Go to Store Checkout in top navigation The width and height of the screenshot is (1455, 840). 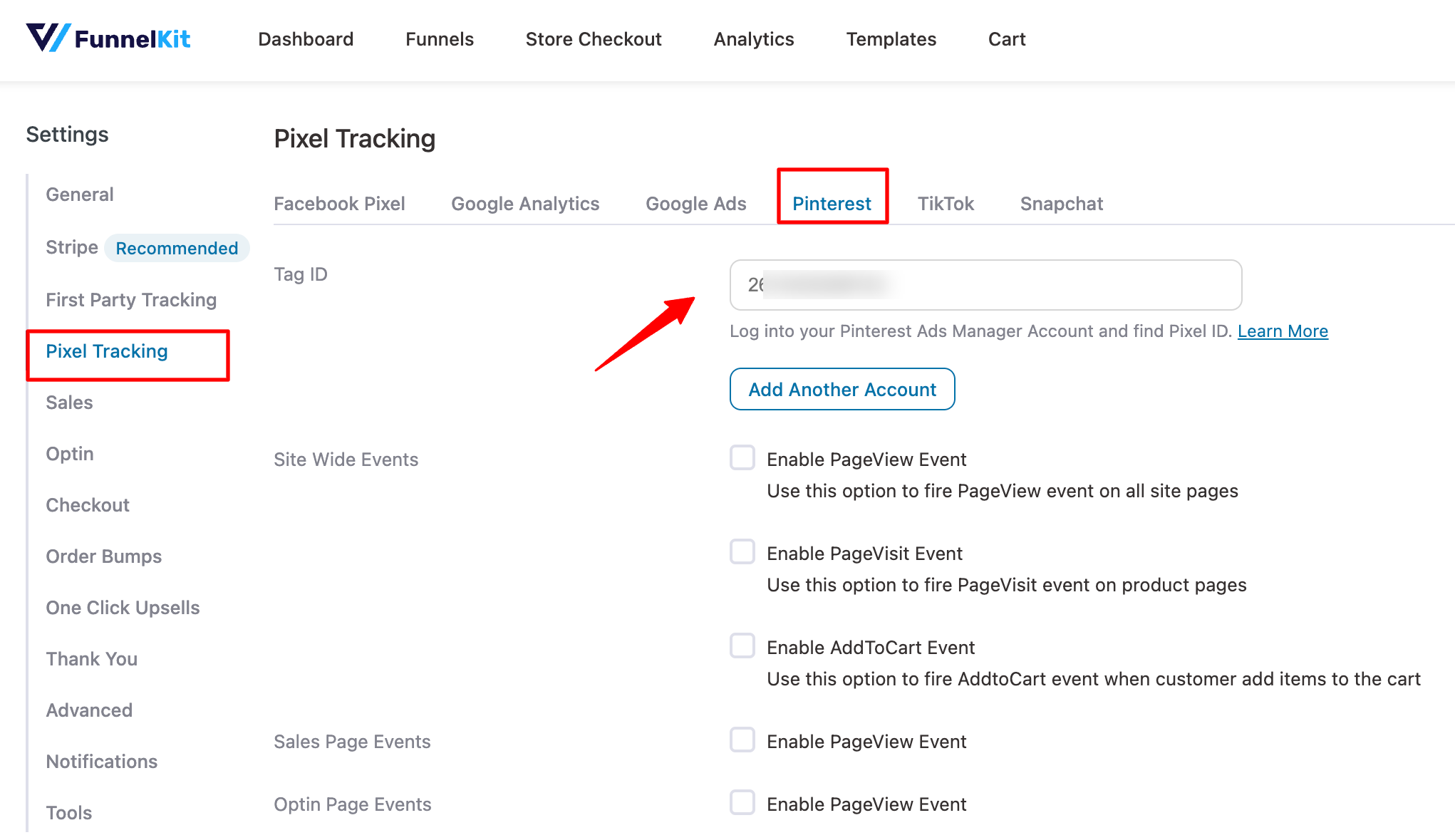(x=594, y=39)
